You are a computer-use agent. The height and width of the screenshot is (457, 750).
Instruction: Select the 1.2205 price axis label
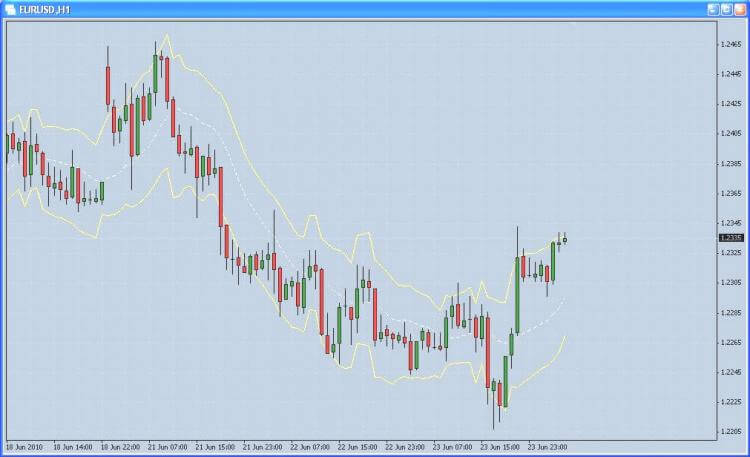731,432
